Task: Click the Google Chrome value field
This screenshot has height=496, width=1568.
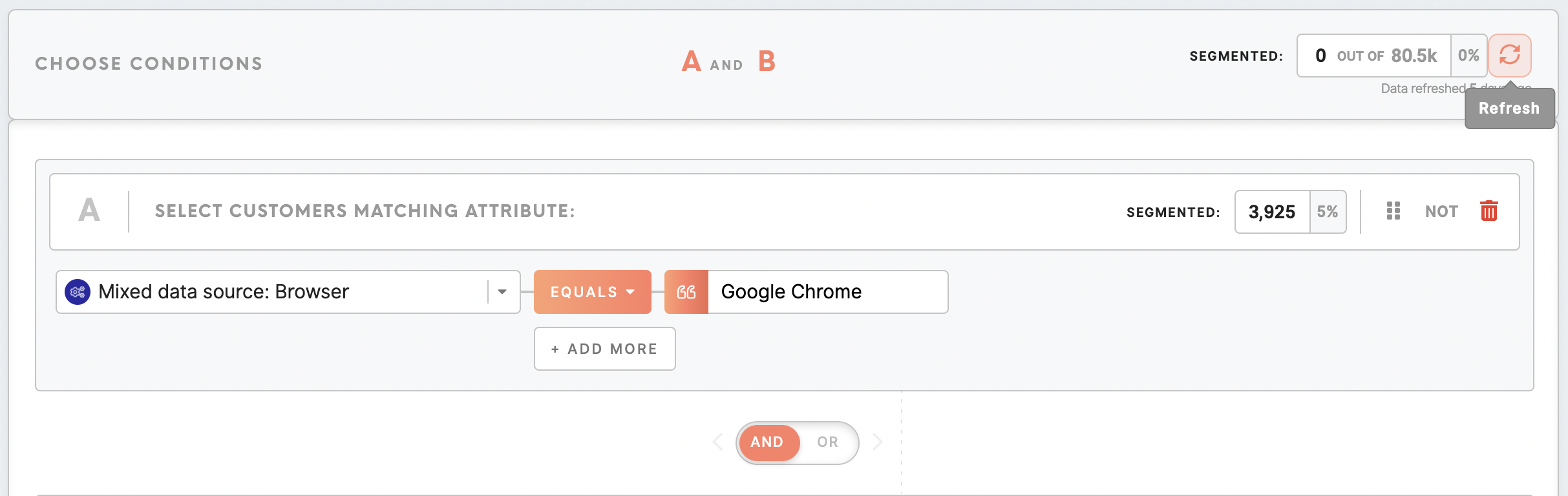Action: point(828,292)
